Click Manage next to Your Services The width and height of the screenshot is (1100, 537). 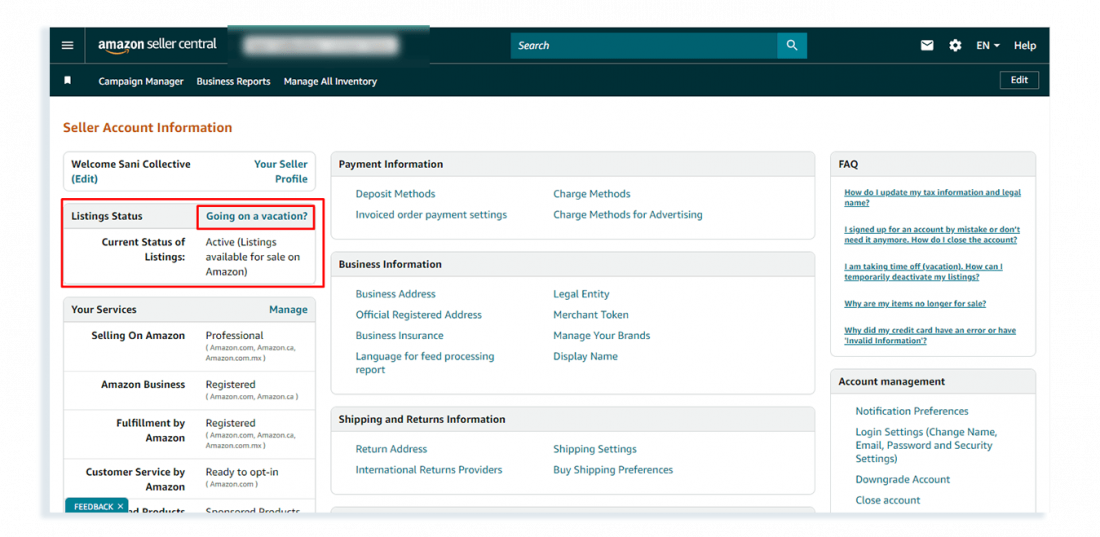click(x=288, y=310)
